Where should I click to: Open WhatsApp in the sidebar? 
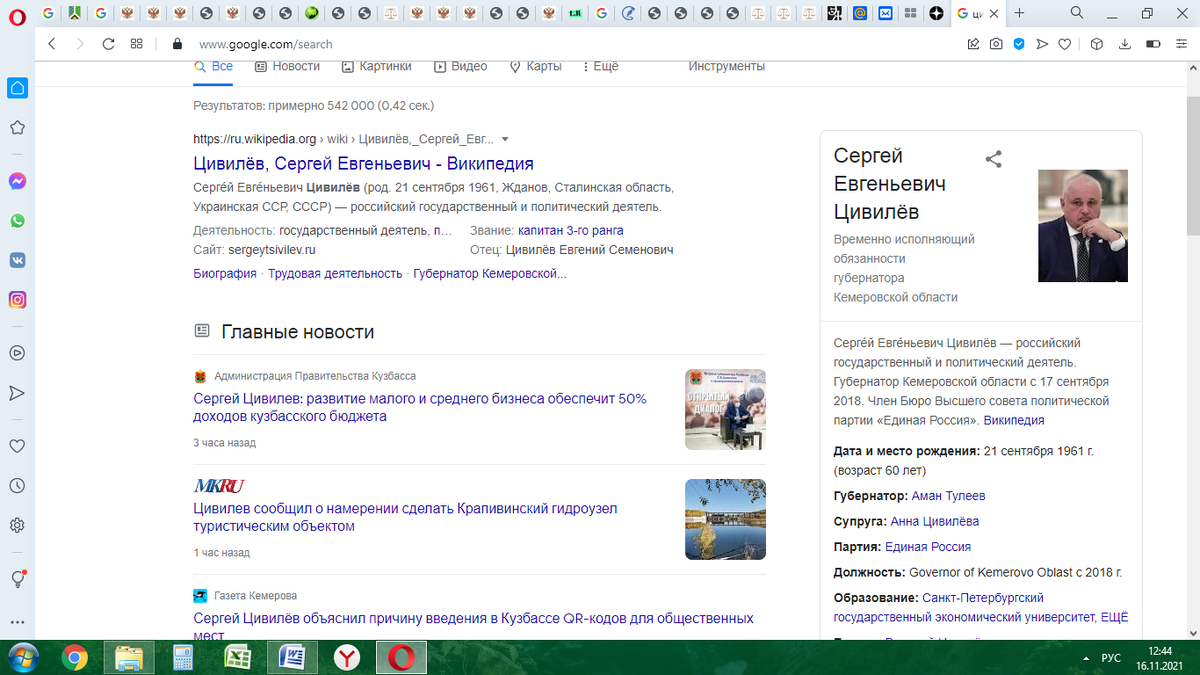coord(17,221)
